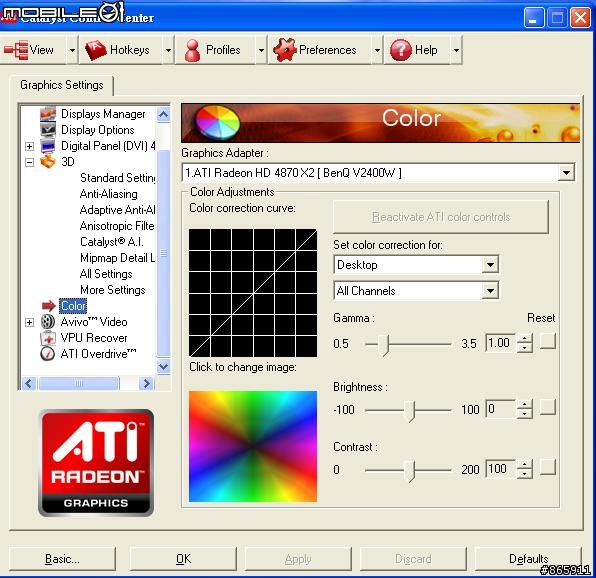
Task: Collapse the 3D tree node
Action: tap(29, 162)
